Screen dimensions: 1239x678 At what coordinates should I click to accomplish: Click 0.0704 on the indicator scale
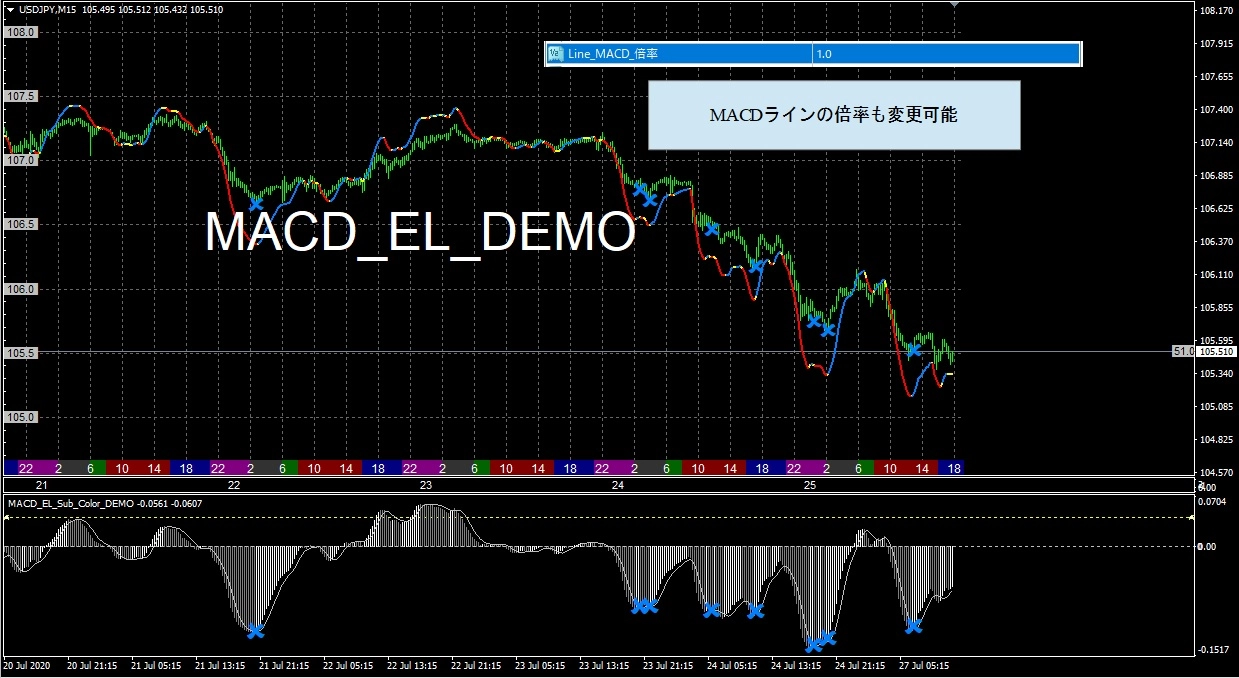pyautogui.click(x=1214, y=501)
